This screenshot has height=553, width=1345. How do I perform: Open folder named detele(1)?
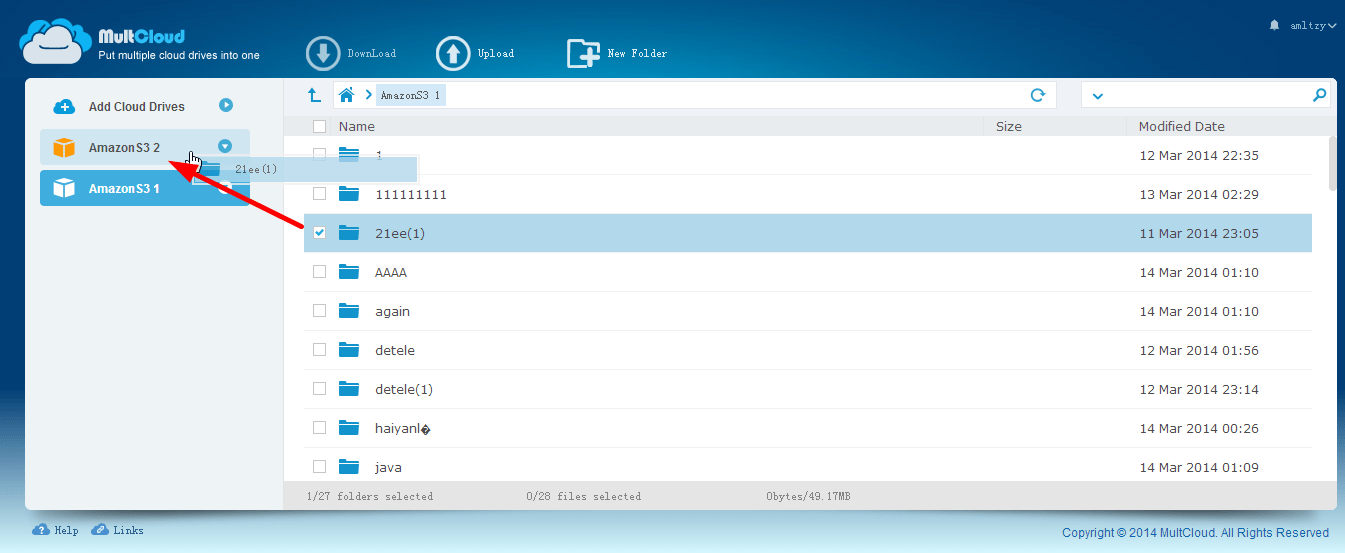404,390
